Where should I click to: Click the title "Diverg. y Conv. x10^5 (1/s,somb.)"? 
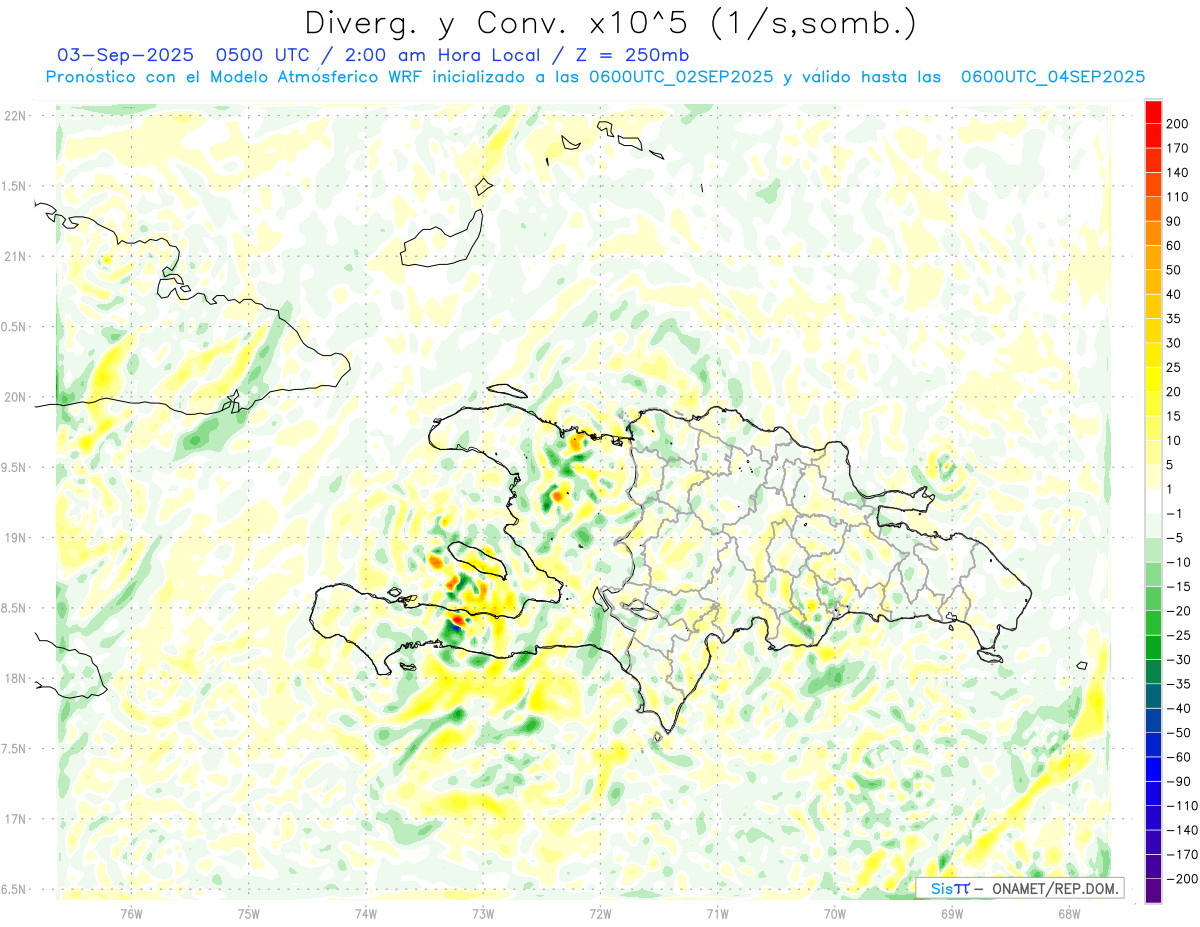click(609, 22)
